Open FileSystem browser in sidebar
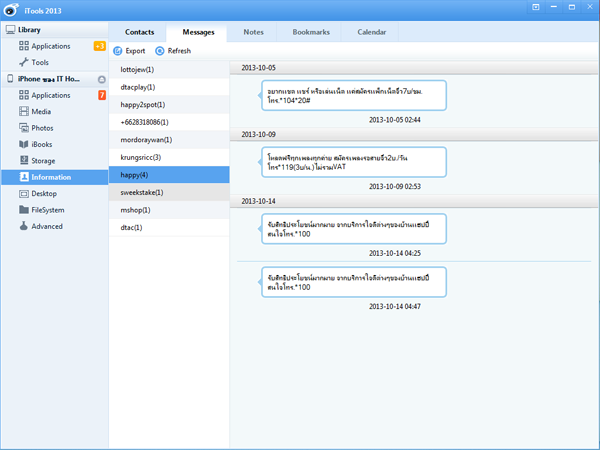Screen dimensions: 600x450 [x=48, y=210]
